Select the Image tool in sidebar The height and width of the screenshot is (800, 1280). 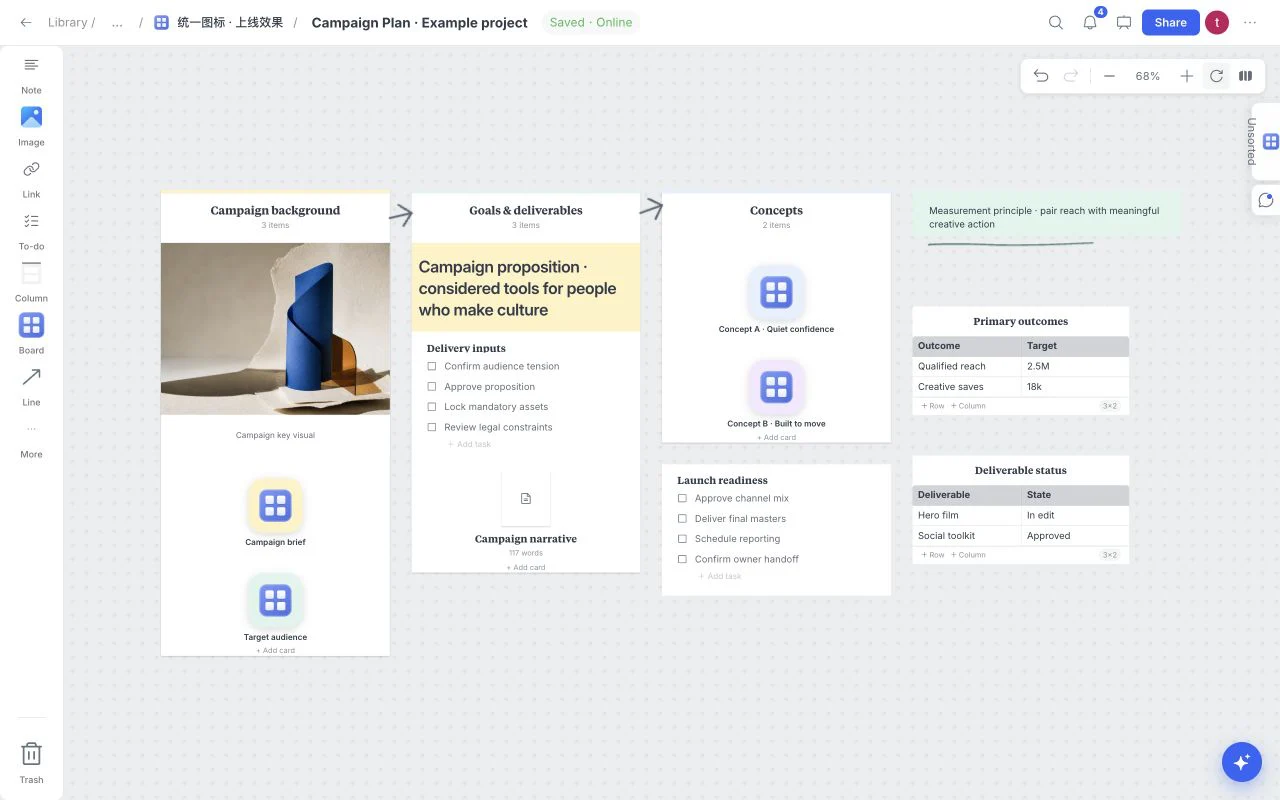[x=31, y=126]
